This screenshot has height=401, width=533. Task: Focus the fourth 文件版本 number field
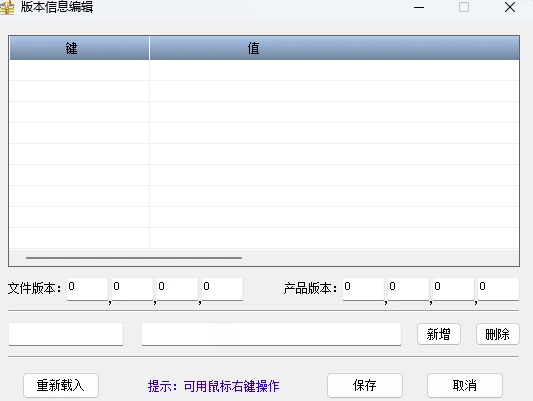tap(222, 289)
